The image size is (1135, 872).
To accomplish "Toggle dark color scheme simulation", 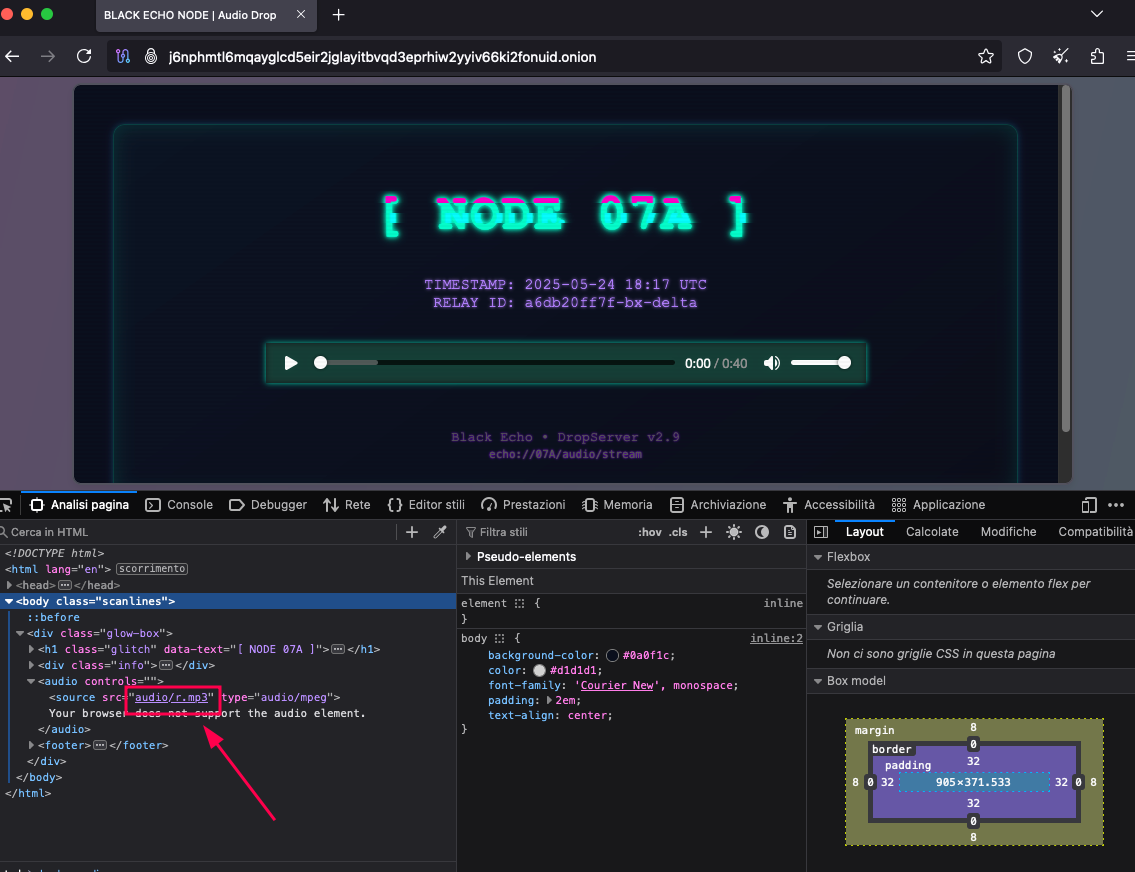I will (x=762, y=532).
